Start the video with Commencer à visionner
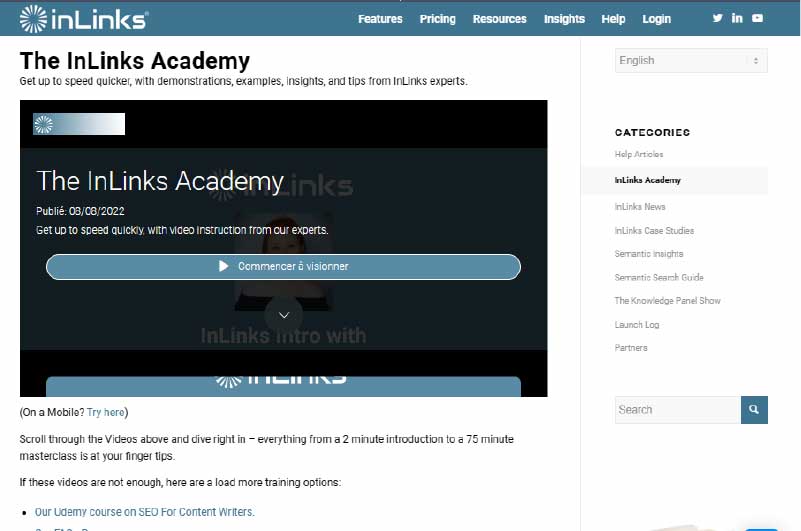 click(x=284, y=266)
